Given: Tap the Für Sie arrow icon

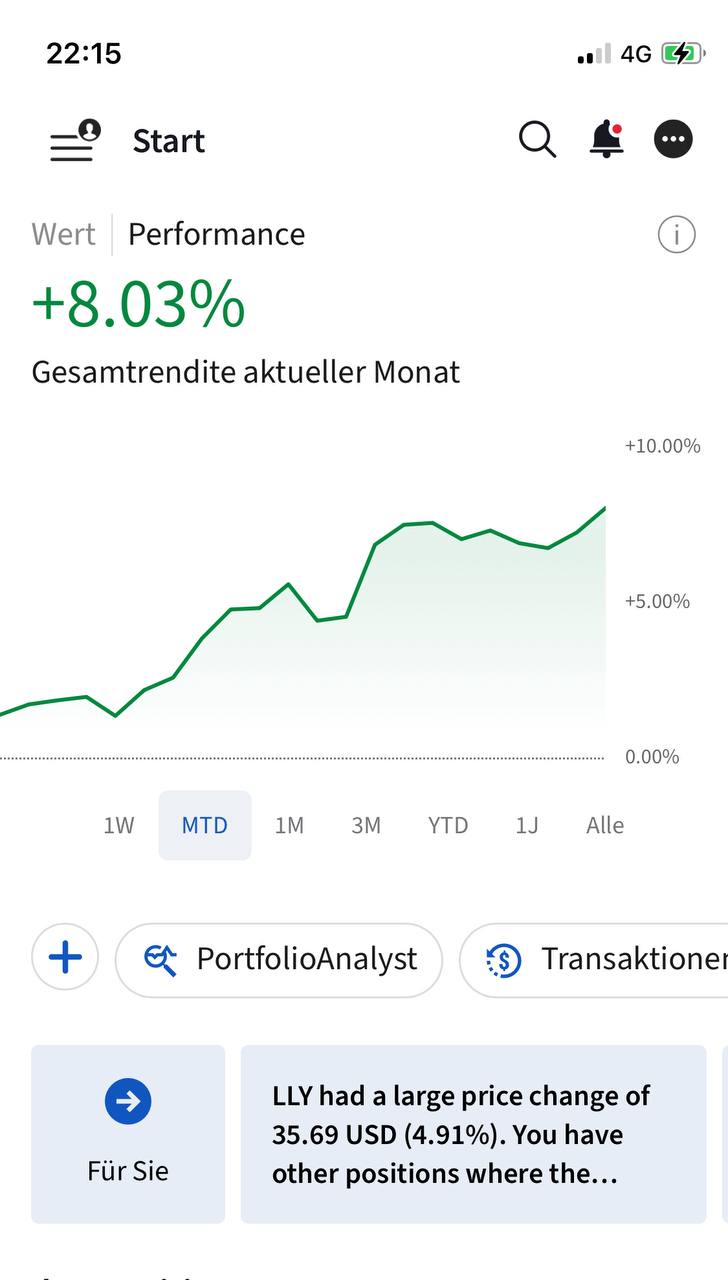Looking at the screenshot, I should (128, 1102).
